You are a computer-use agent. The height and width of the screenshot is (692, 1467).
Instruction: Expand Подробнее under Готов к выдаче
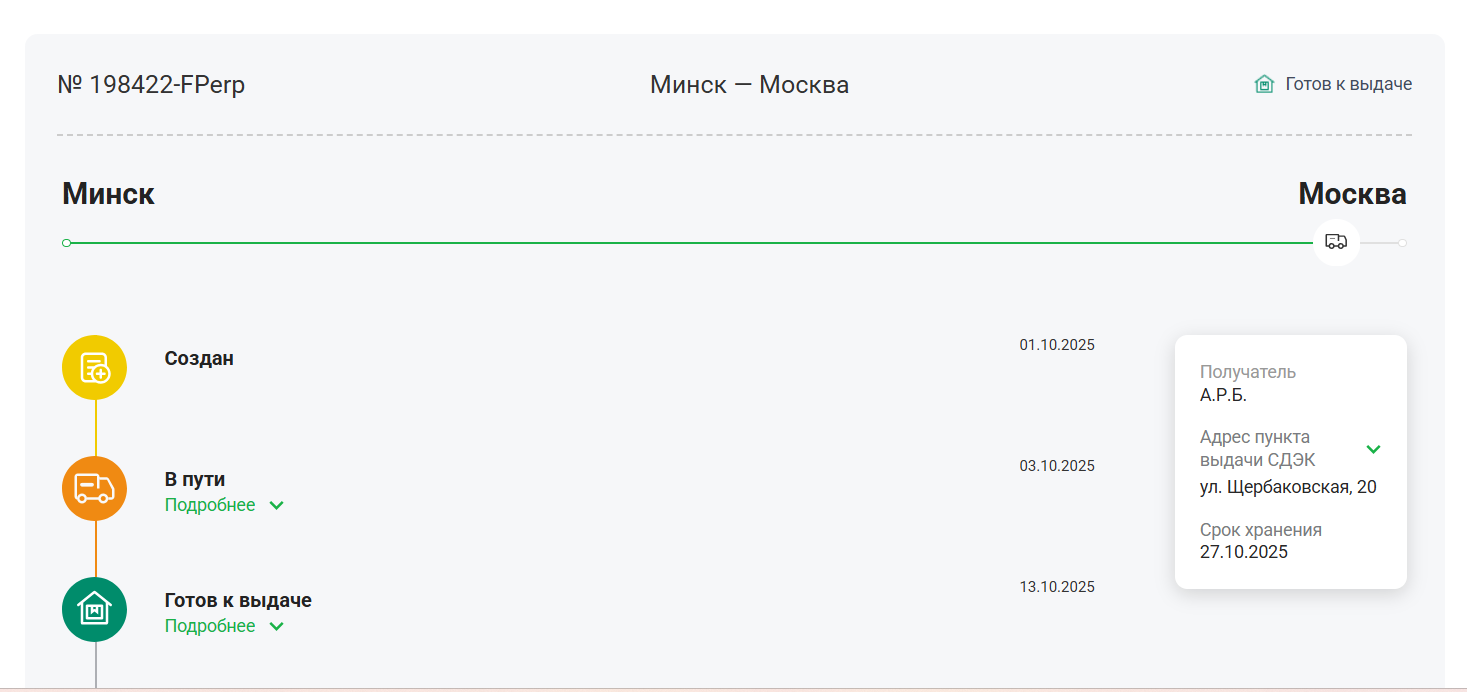224,626
